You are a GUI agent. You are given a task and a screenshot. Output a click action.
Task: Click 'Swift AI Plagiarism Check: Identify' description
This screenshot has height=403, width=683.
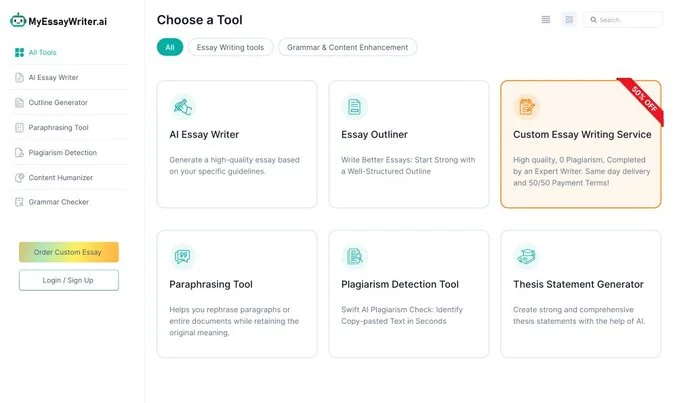pos(402,310)
